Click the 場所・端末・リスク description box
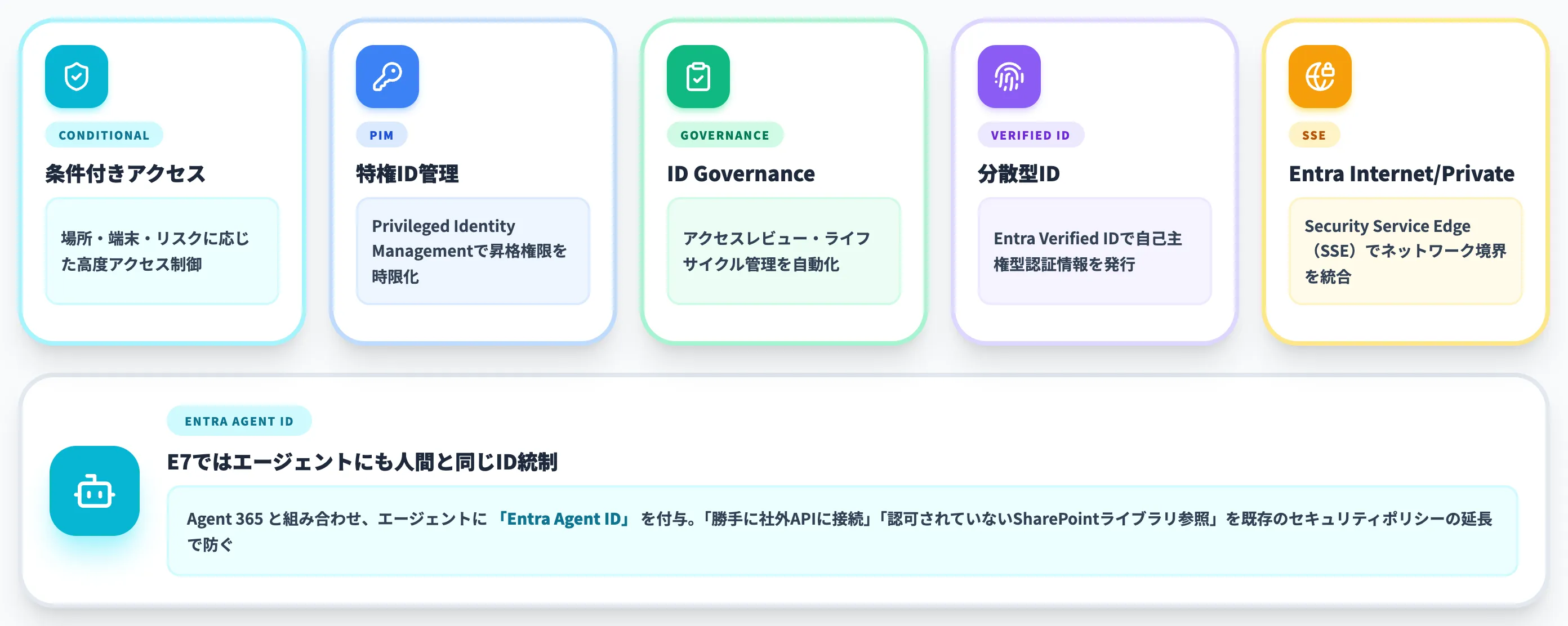Image resolution: width=1568 pixels, height=626 pixels. (x=162, y=251)
